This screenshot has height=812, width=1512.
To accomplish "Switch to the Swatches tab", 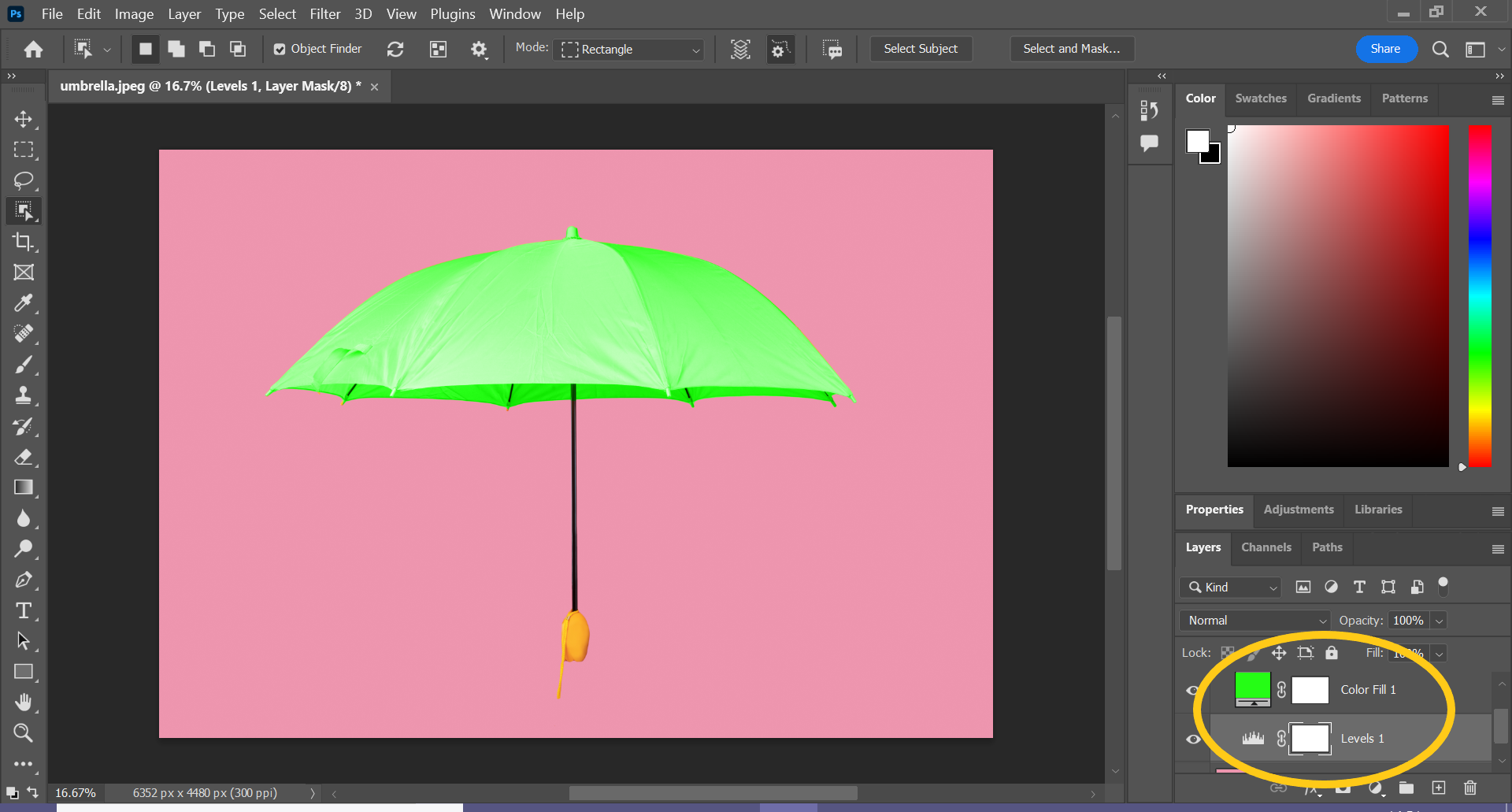I will pos(1260,98).
